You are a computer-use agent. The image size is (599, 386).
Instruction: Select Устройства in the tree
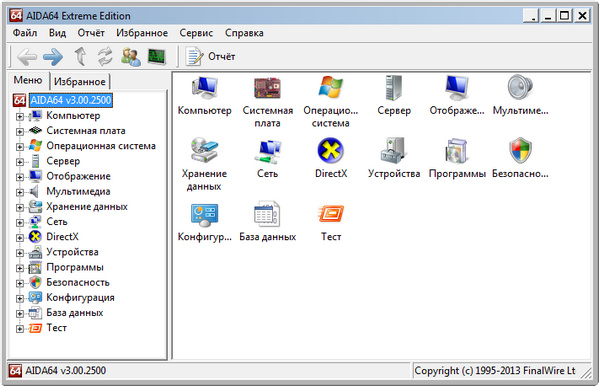coord(73,252)
